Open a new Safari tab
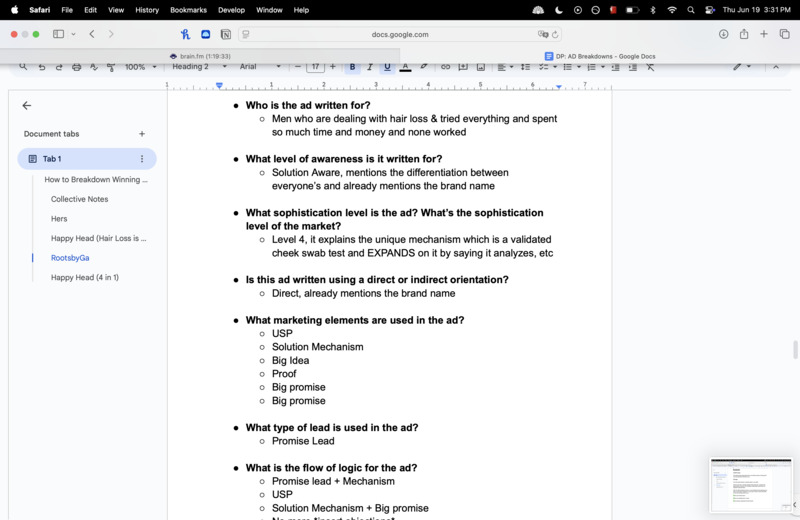 click(x=764, y=34)
